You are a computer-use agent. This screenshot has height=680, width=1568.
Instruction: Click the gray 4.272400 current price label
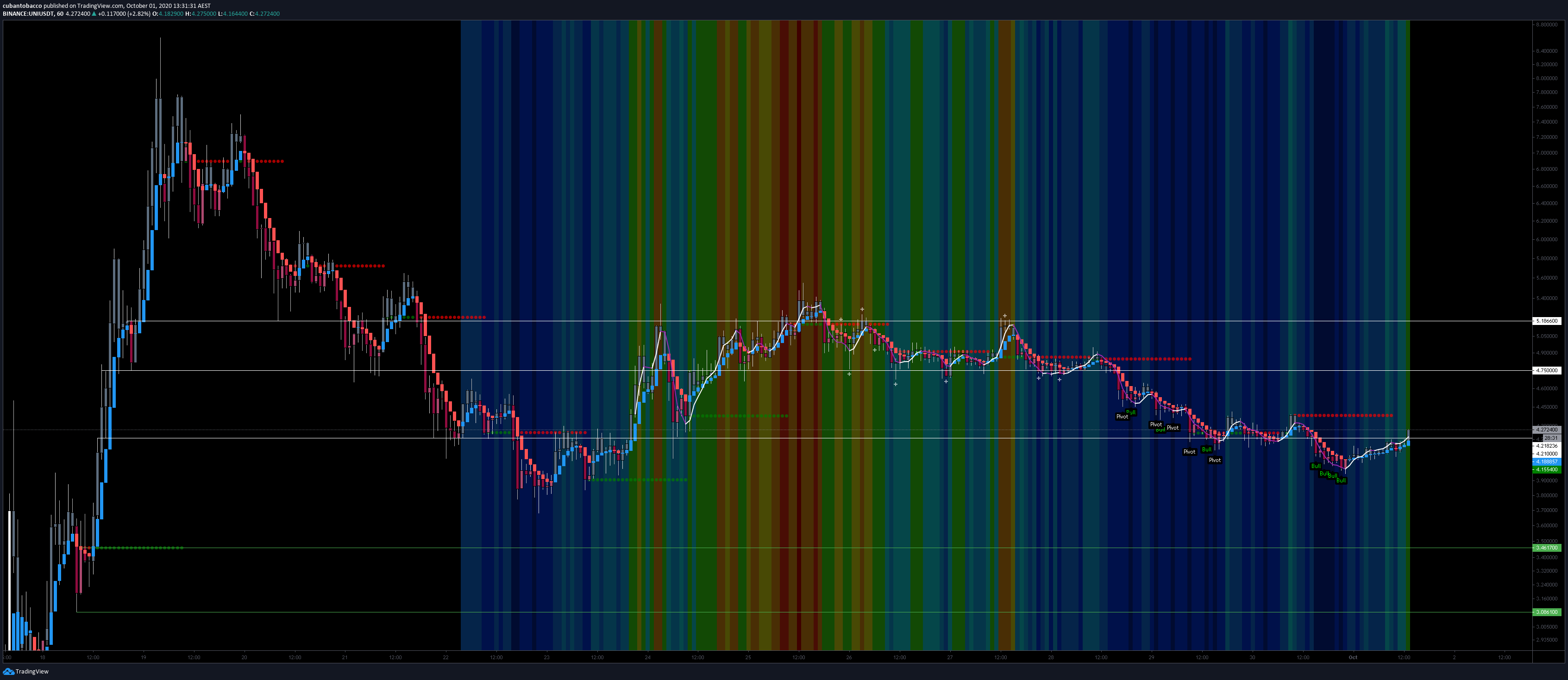[x=1547, y=430]
